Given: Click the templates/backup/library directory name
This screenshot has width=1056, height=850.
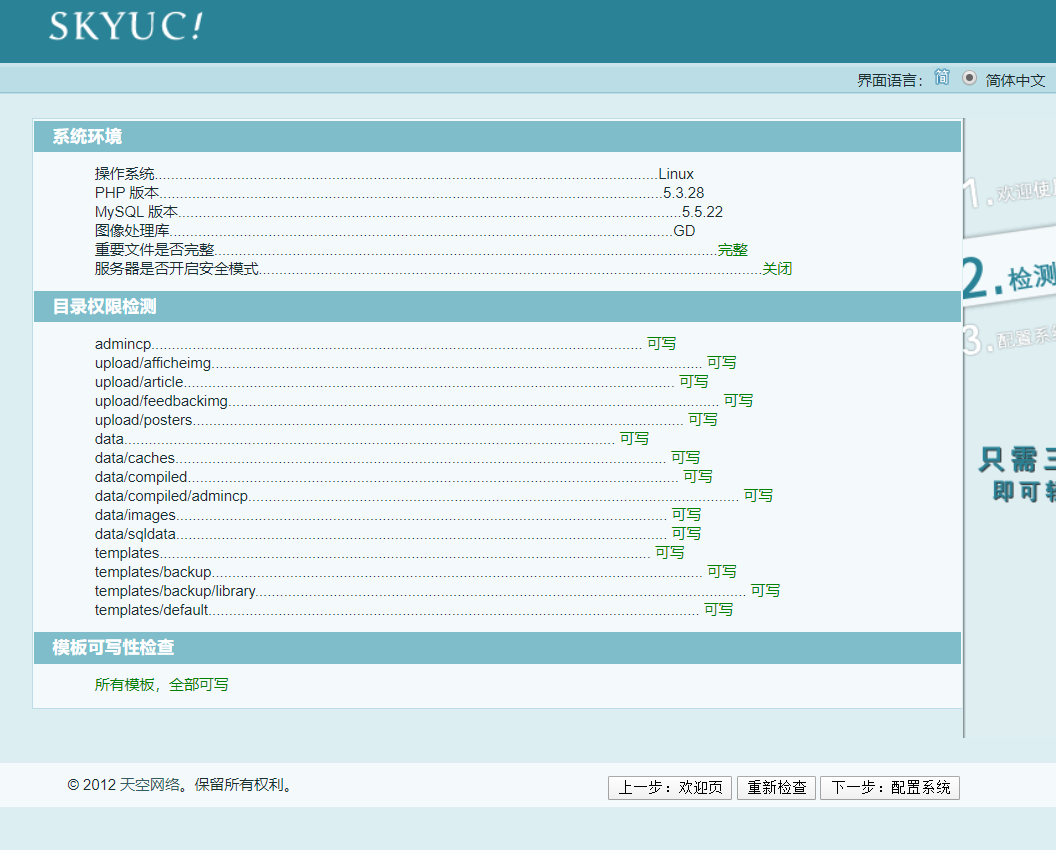Looking at the screenshot, I should tap(175, 591).
